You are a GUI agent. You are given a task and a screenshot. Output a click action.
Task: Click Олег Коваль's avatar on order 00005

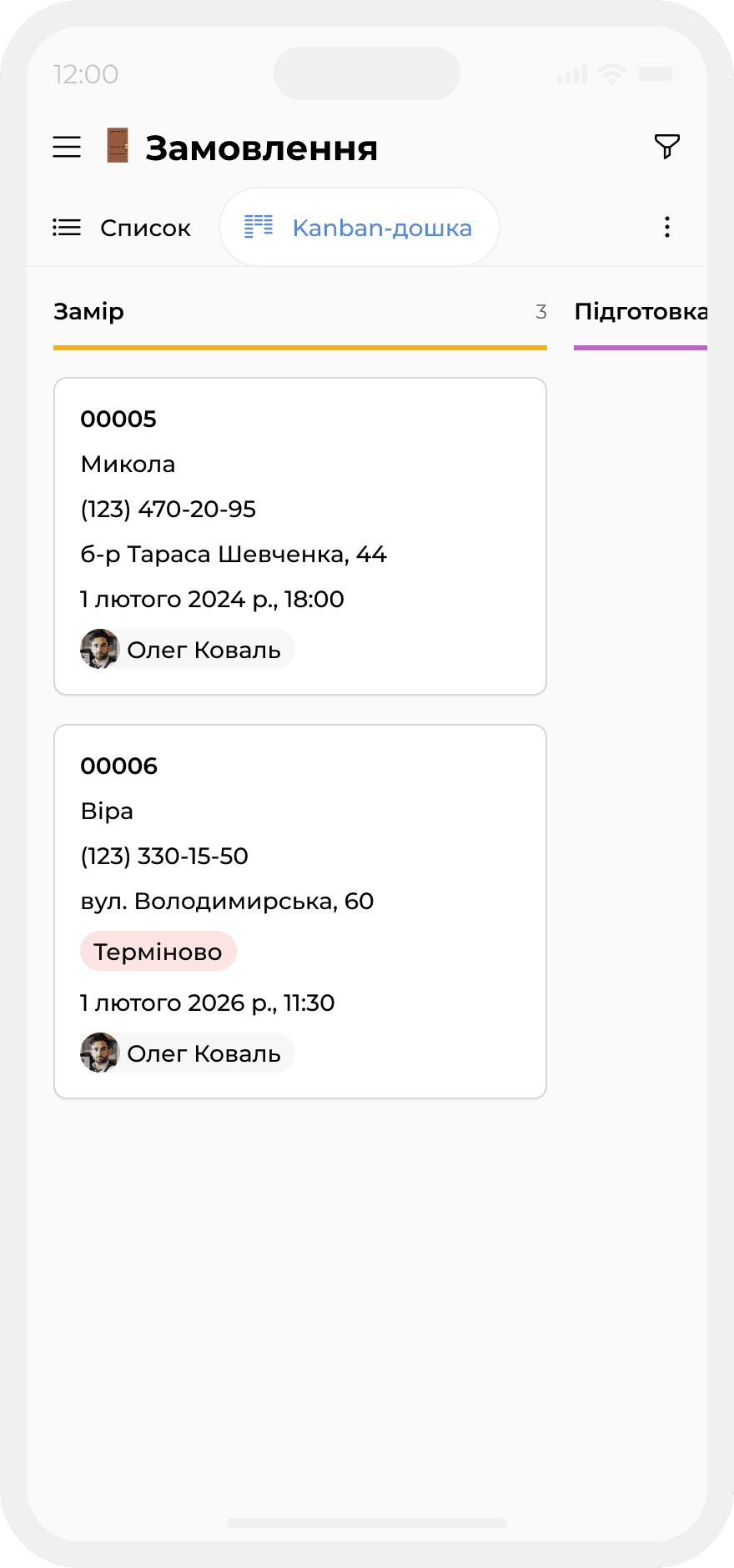point(98,649)
